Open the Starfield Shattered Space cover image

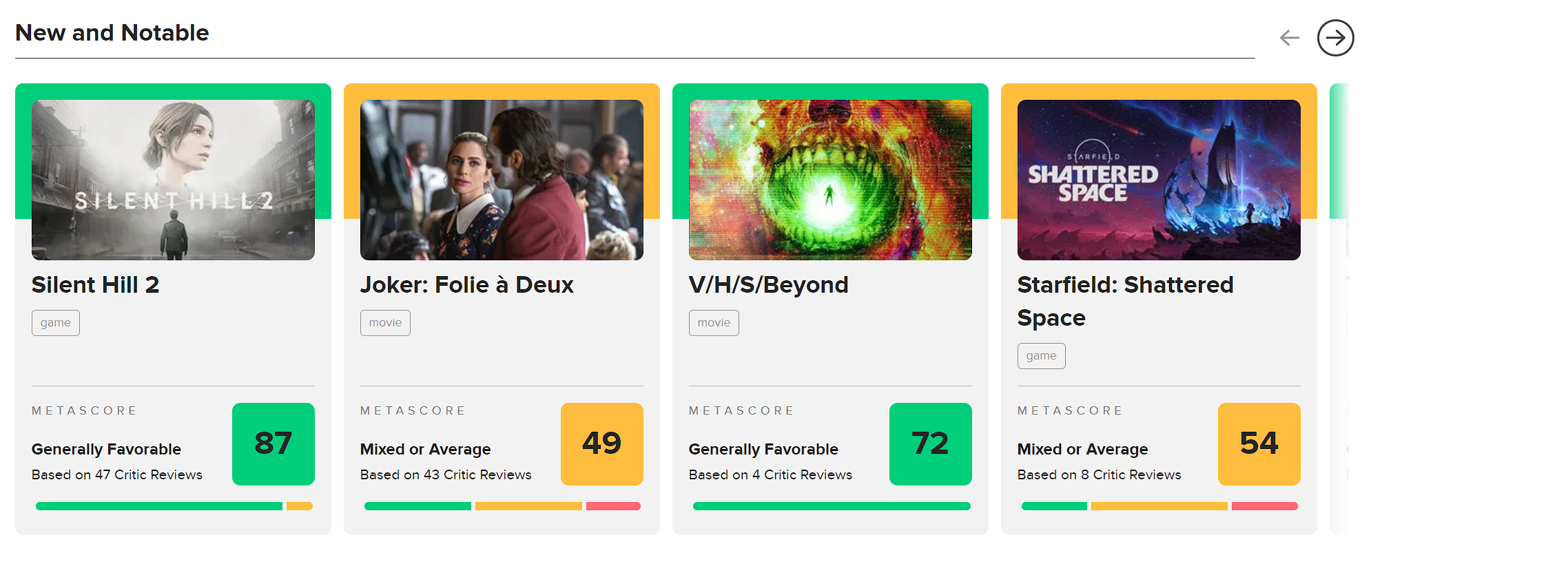click(1159, 180)
